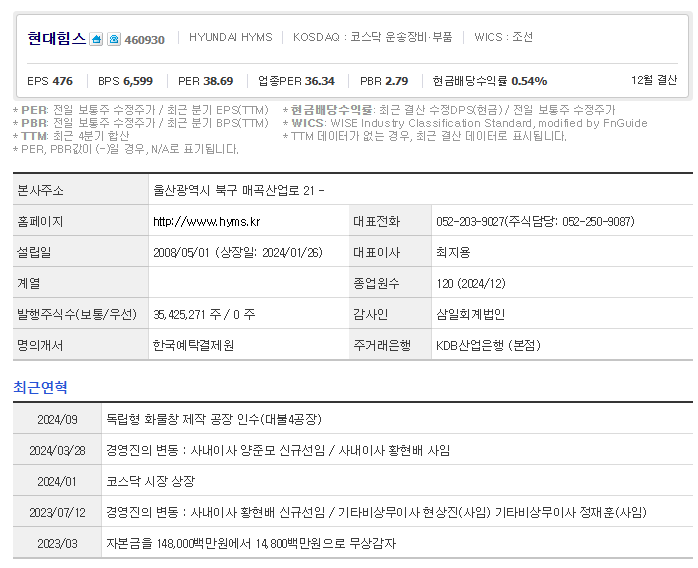698x568 pixels.
Task: Click the 발행주식수(보통/우선) row header
Action: 81,314
